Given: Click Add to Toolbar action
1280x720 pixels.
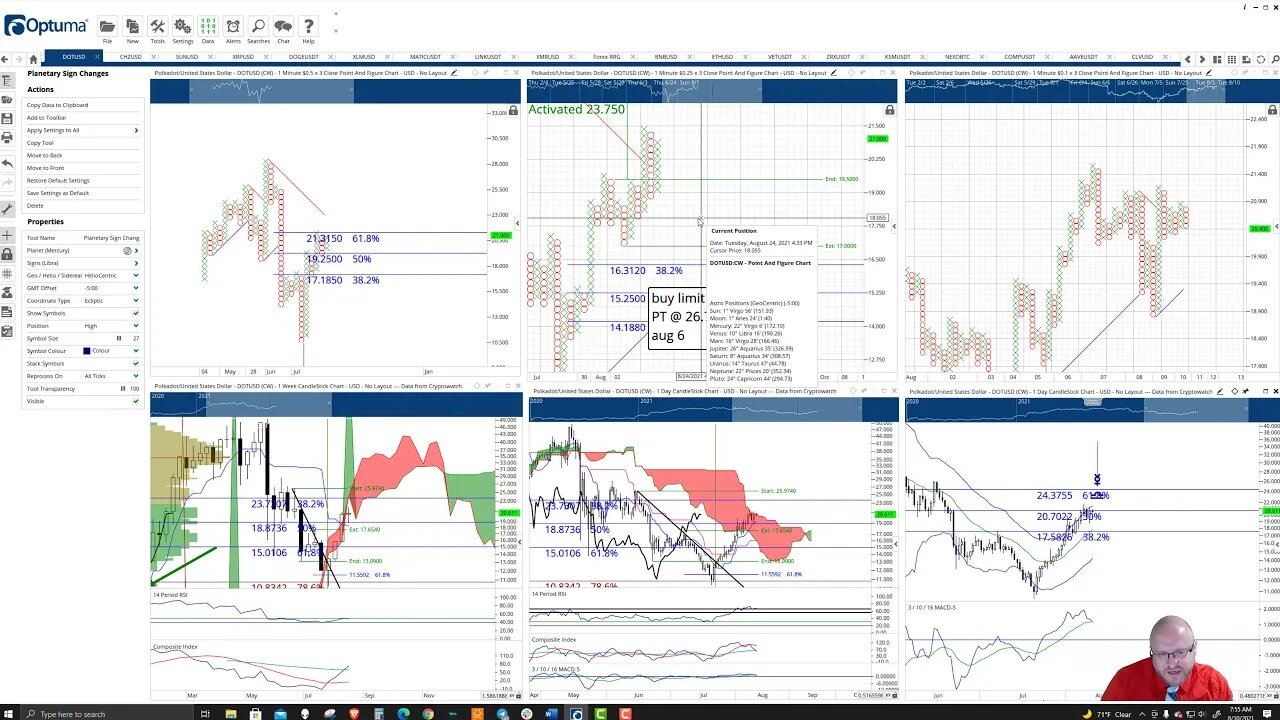Looking at the screenshot, I should pos(46,117).
